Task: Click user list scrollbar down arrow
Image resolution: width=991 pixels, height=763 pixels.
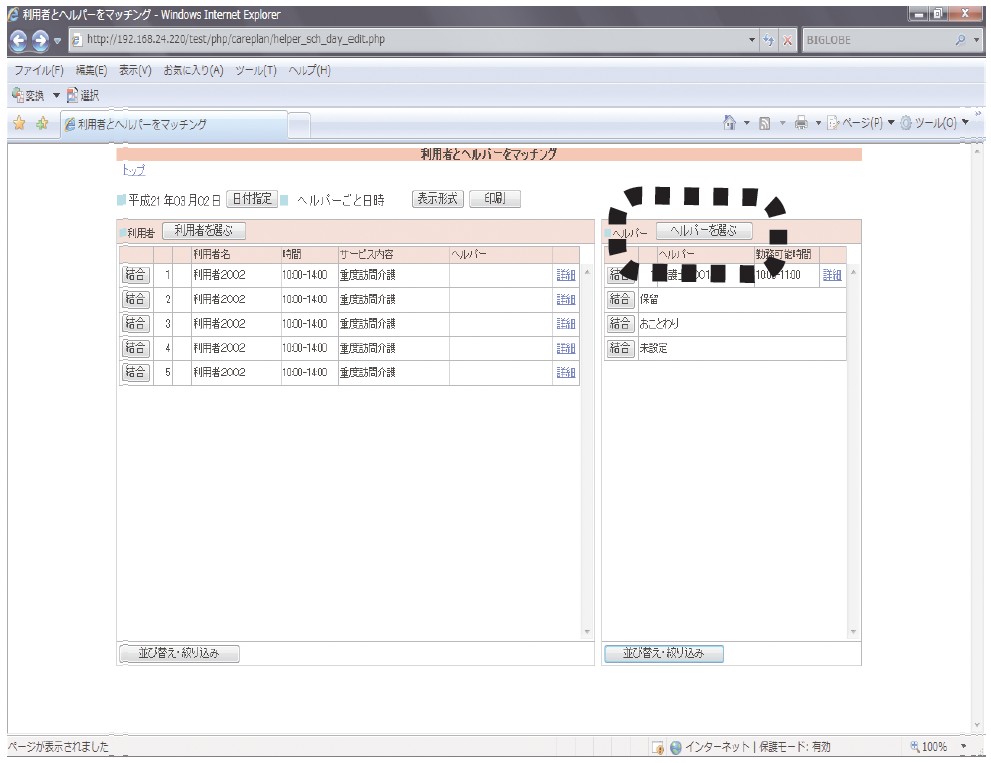Action: point(587,632)
